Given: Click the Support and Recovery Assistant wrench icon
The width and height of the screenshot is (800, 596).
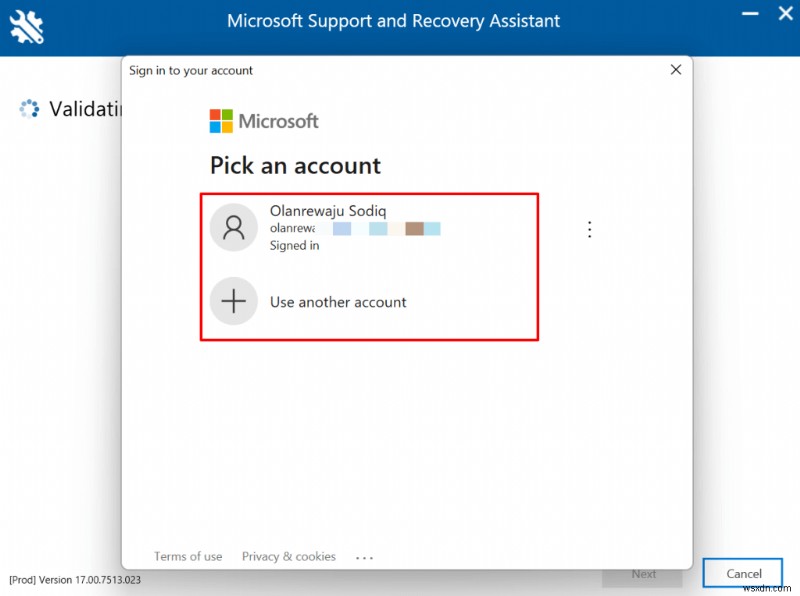Looking at the screenshot, I should click(x=26, y=26).
